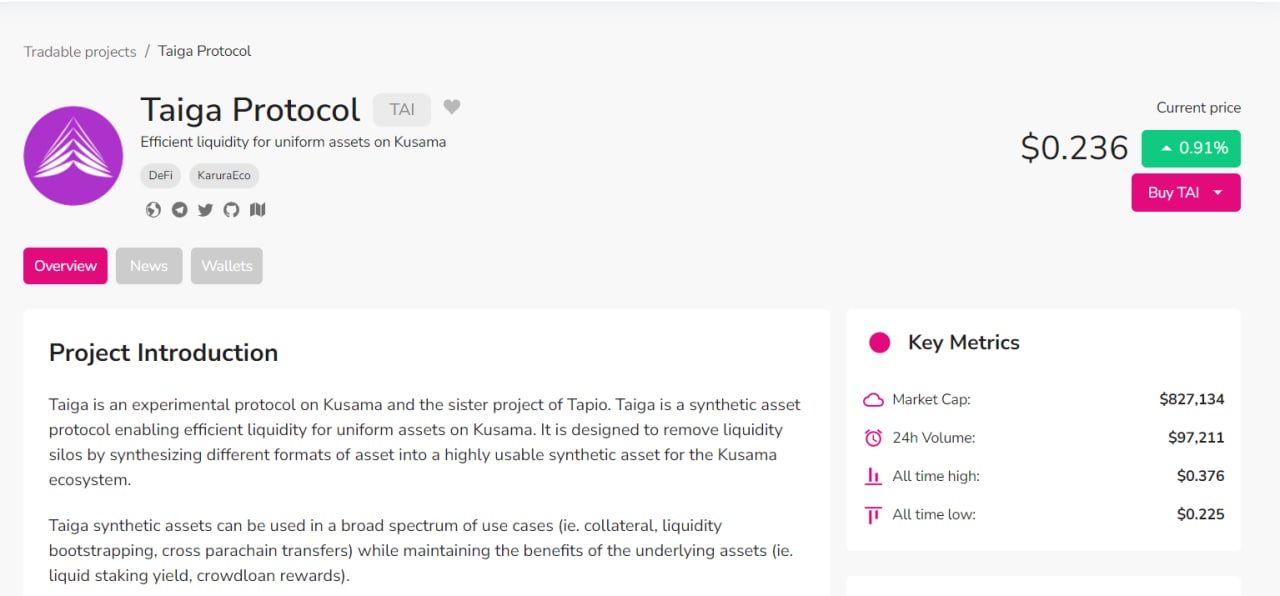This screenshot has width=1280, height=596.
Task: Switch to the Wallets tab
Action: coord(227,266)
